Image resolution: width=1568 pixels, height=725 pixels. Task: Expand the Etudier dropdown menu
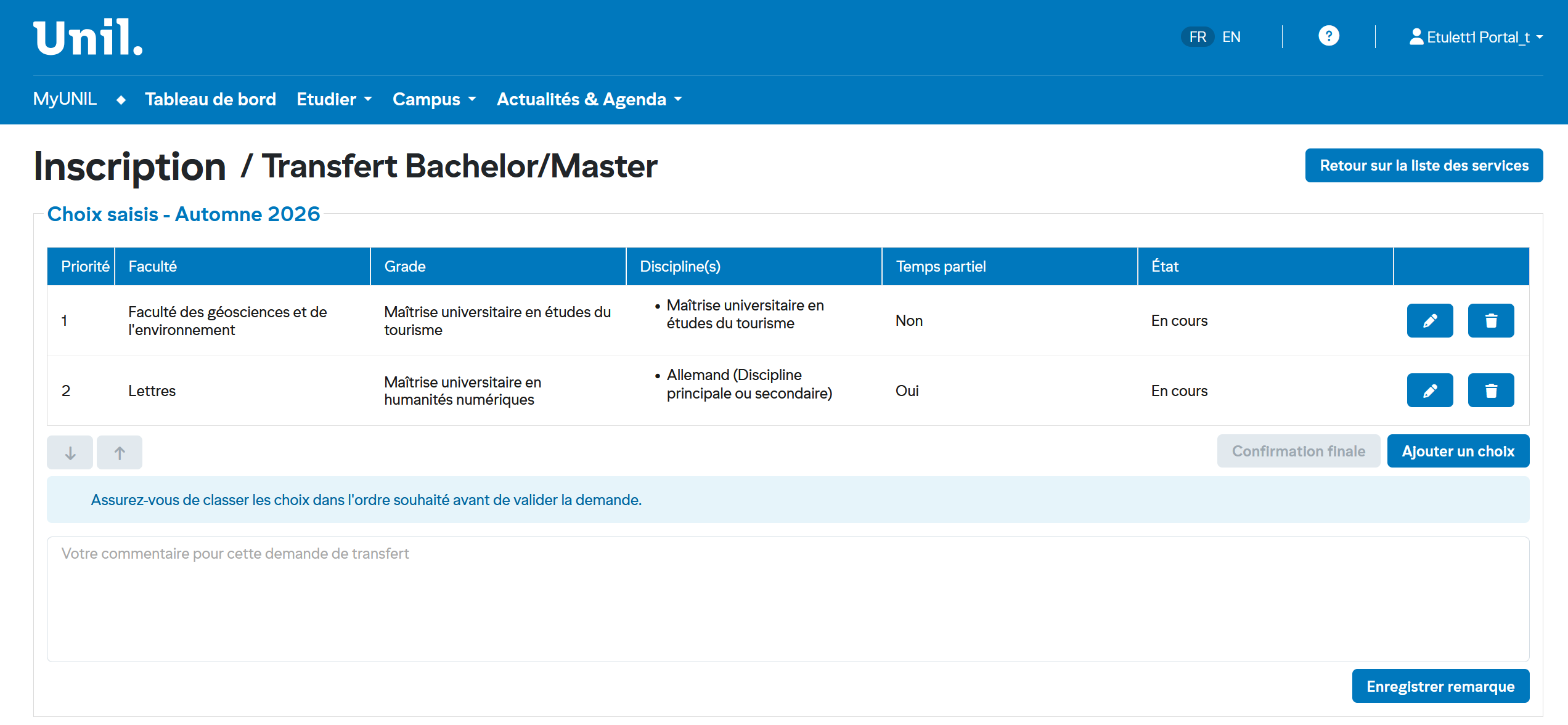pyautogui.click(x=334, y=99)
